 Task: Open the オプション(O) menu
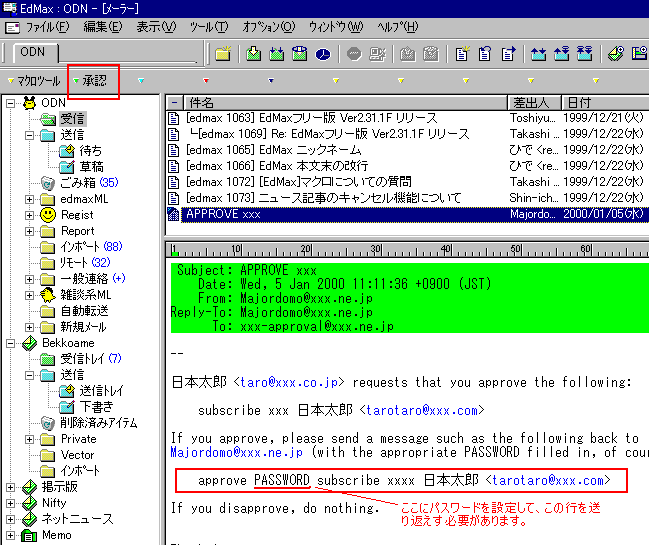point(269,27)
